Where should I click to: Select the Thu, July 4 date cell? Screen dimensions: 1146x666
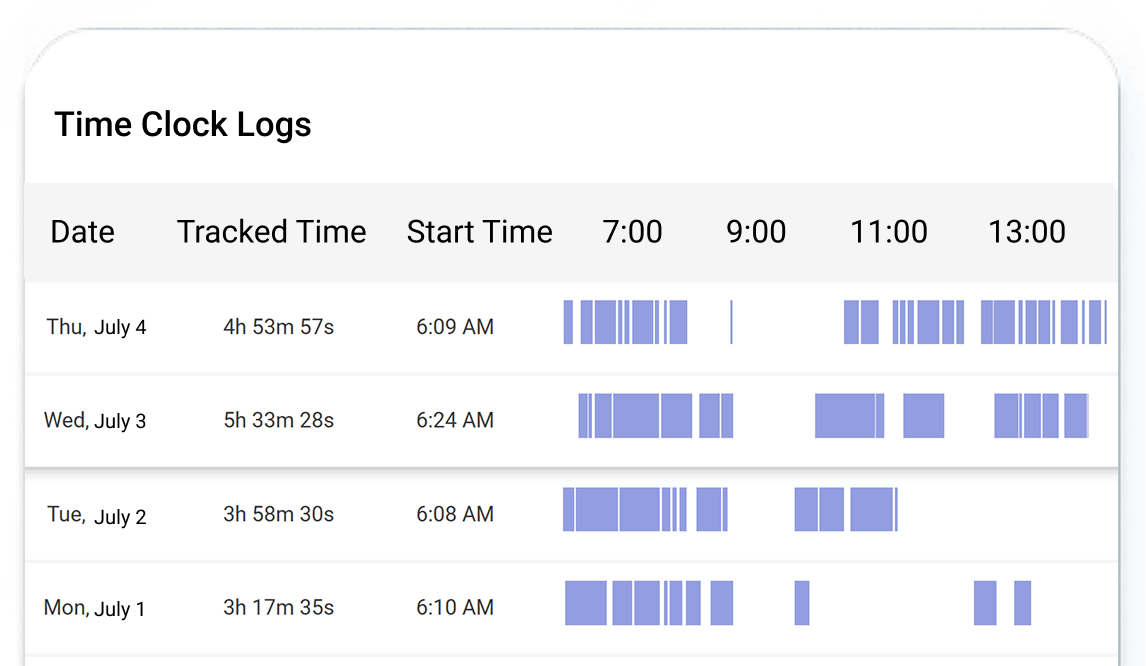pos(96,327)
